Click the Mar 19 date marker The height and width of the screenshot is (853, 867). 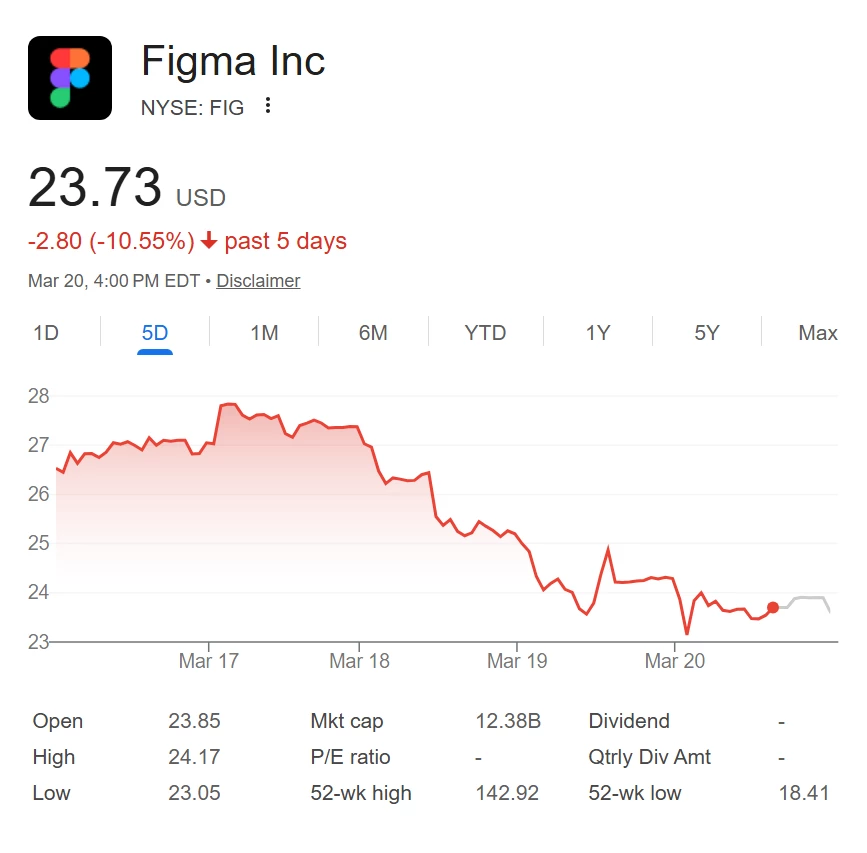tap(517, 661)
